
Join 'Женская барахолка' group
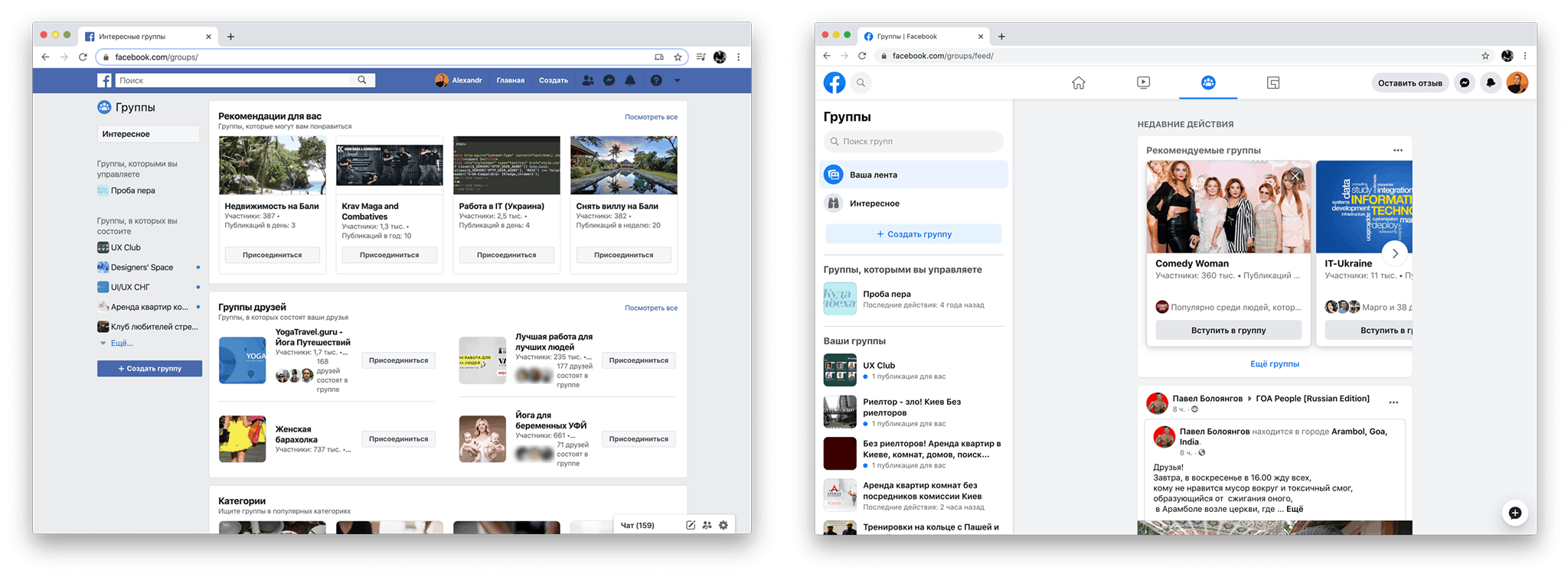pyautogui.click(x=398, y=439)
